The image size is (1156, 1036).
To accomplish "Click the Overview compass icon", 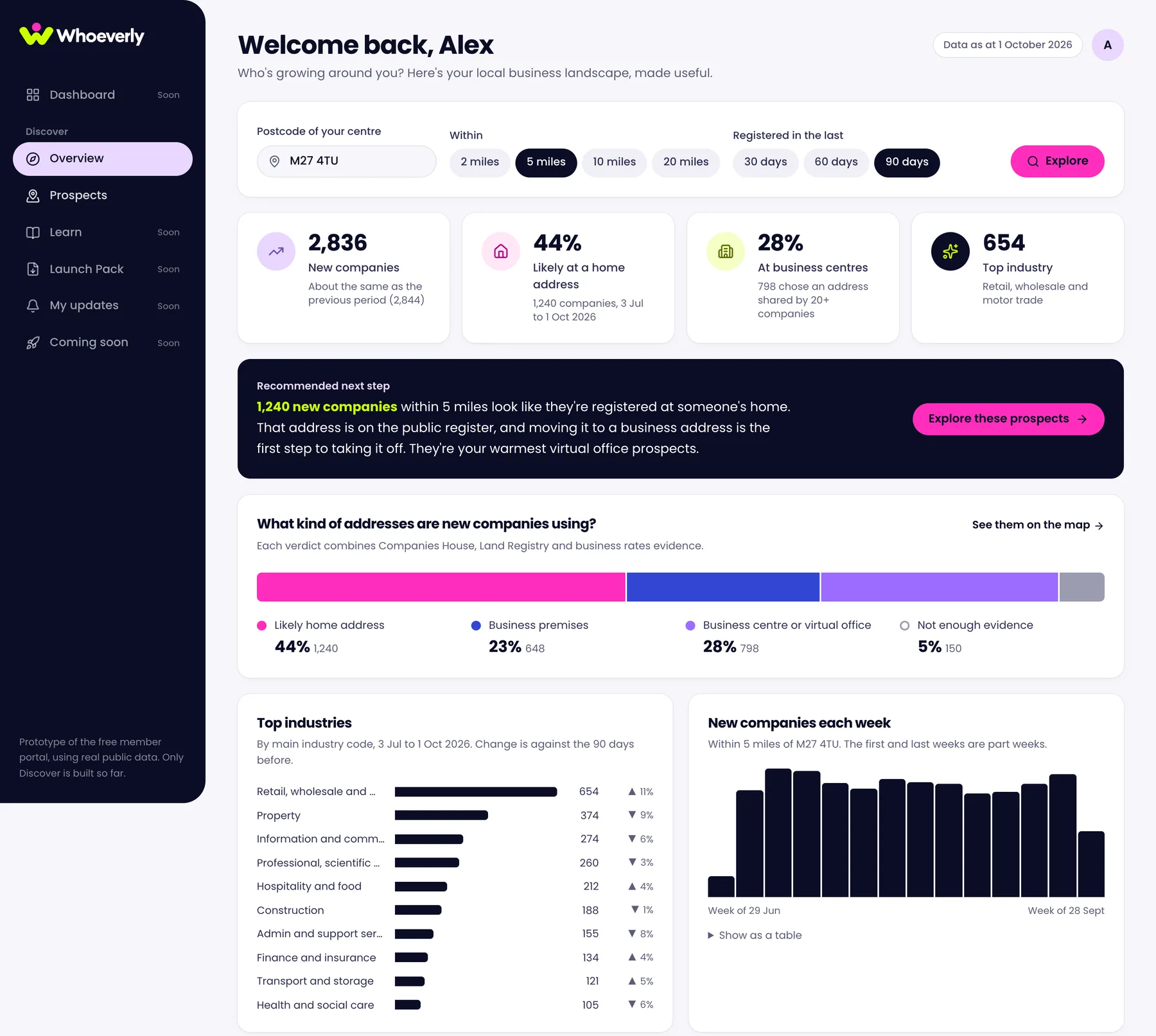I will tap(33, 159).
